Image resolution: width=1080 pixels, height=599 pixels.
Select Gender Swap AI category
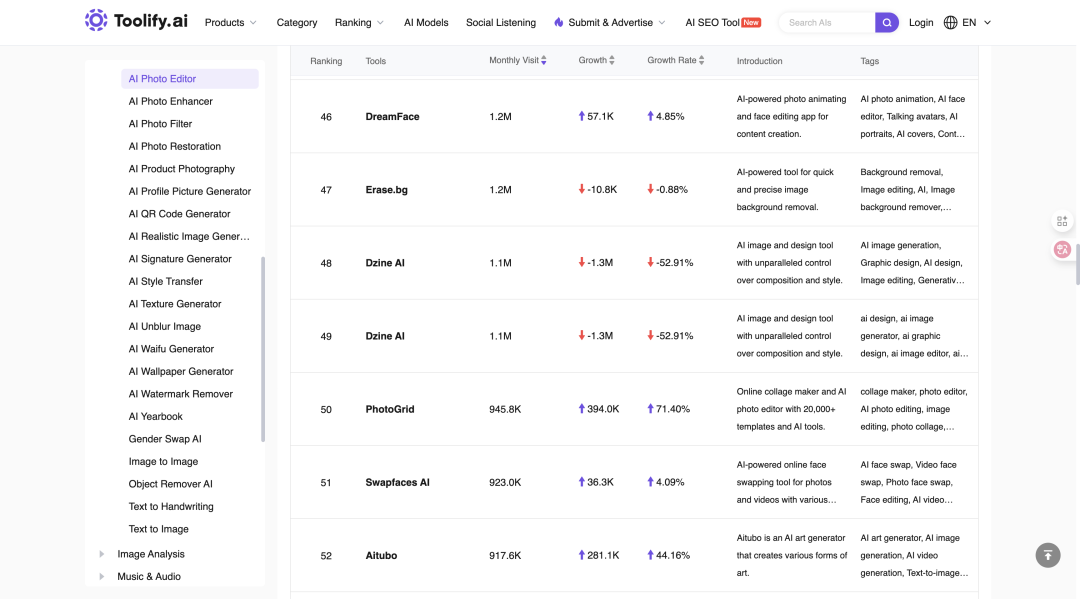point(165,439)
